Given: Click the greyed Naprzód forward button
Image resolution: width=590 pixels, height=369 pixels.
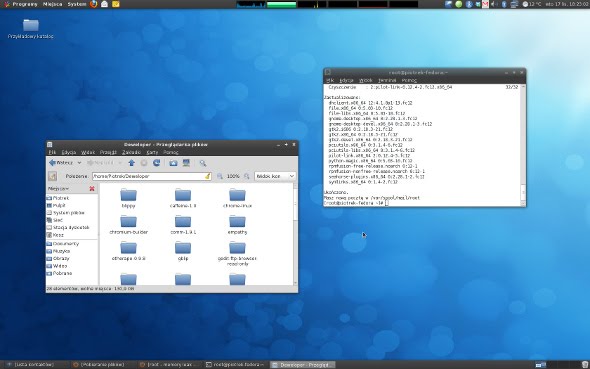Looking at the screenshot, I should tap(100, 163).
